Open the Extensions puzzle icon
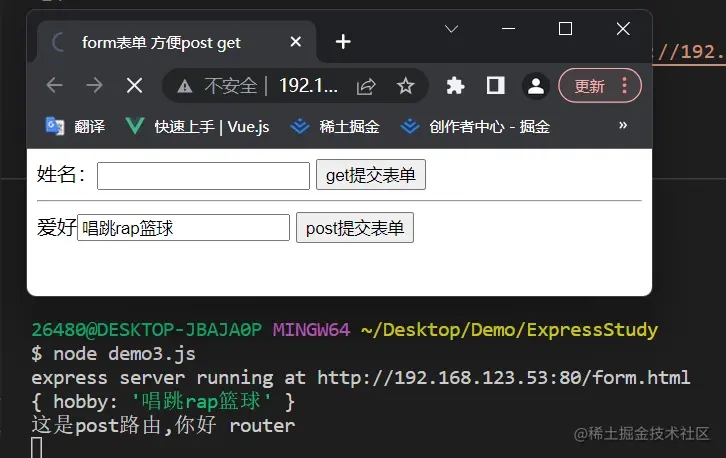726x458 pixels. [455, 86]
